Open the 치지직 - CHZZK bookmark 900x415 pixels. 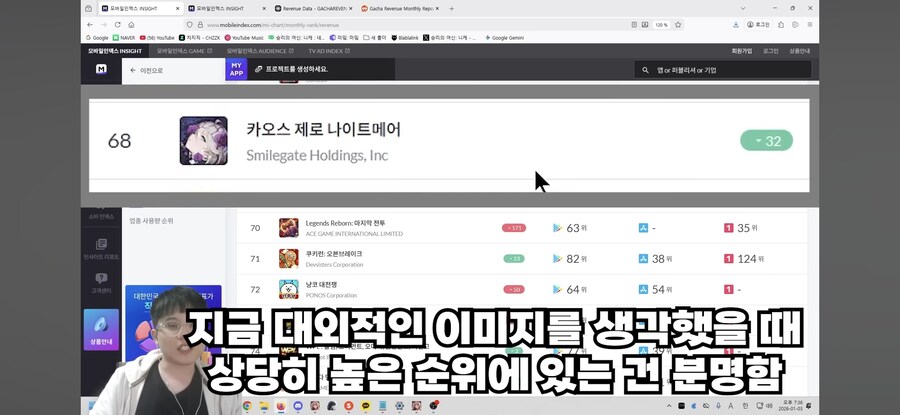click(x=199, y=38)
